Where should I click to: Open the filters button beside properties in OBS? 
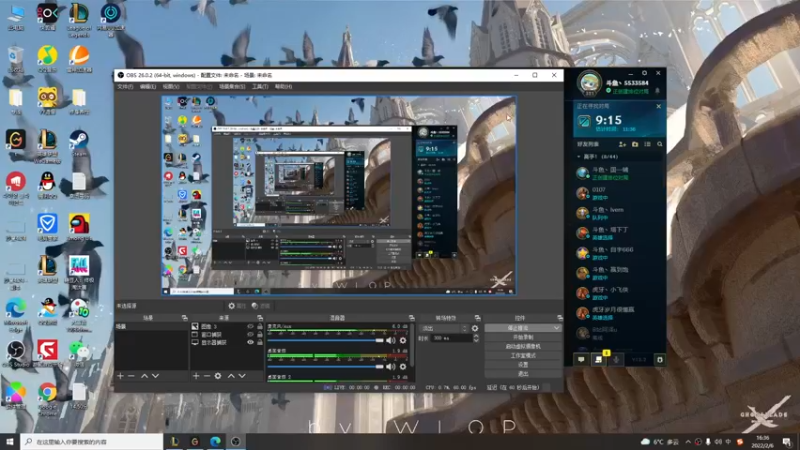click(x=261, y=306)
